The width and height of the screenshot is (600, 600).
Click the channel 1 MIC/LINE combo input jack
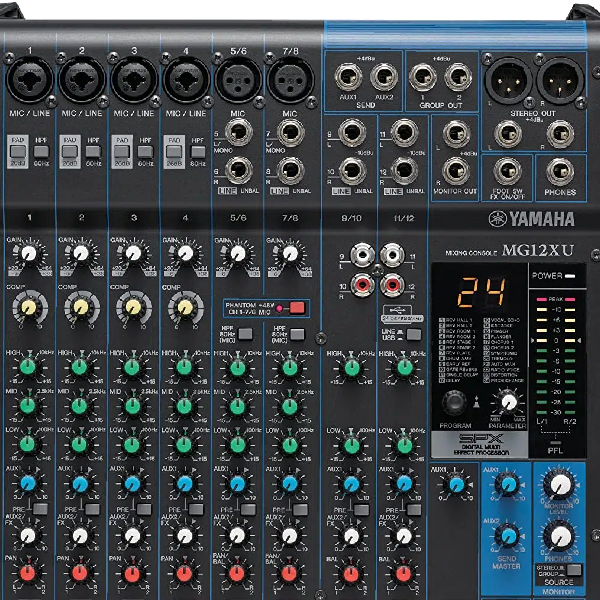click(x=29, y=80)
